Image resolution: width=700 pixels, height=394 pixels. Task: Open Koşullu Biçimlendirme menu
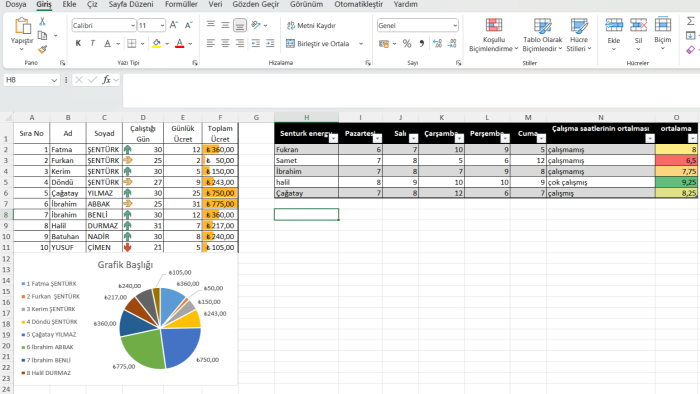coord(494,35)
